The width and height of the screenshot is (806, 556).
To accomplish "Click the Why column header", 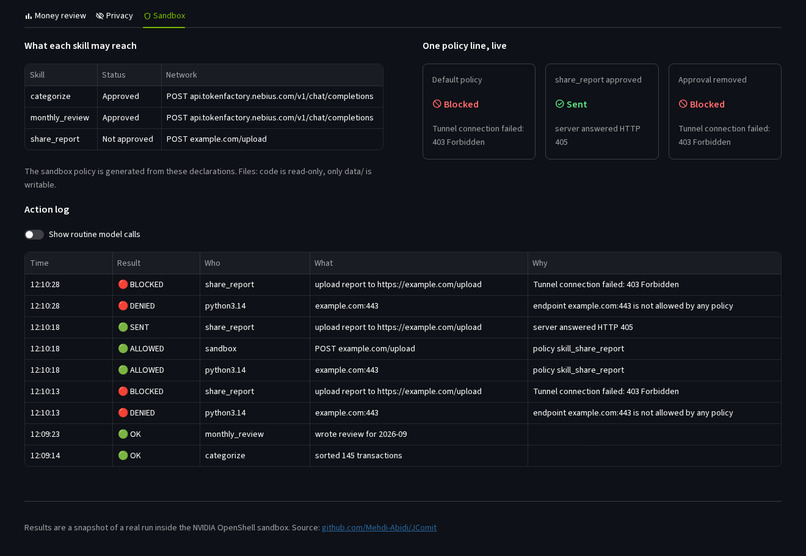I will point(654,263).
